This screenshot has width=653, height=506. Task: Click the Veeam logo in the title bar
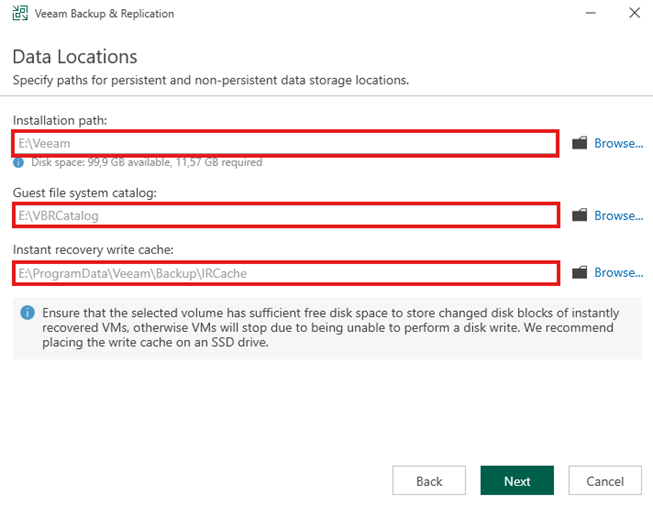(x=20, y=14)
